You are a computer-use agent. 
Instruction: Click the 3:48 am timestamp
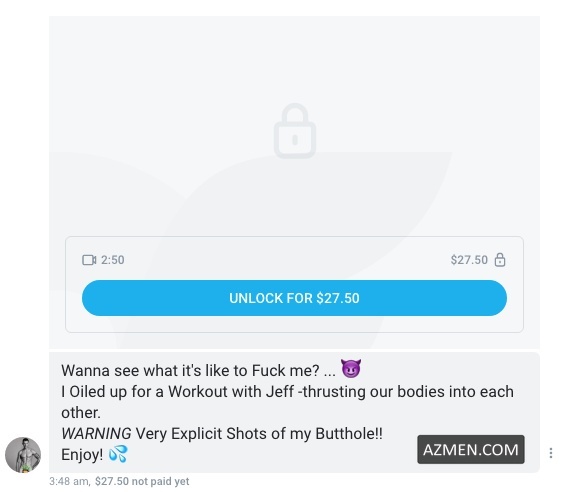[69, 481]
